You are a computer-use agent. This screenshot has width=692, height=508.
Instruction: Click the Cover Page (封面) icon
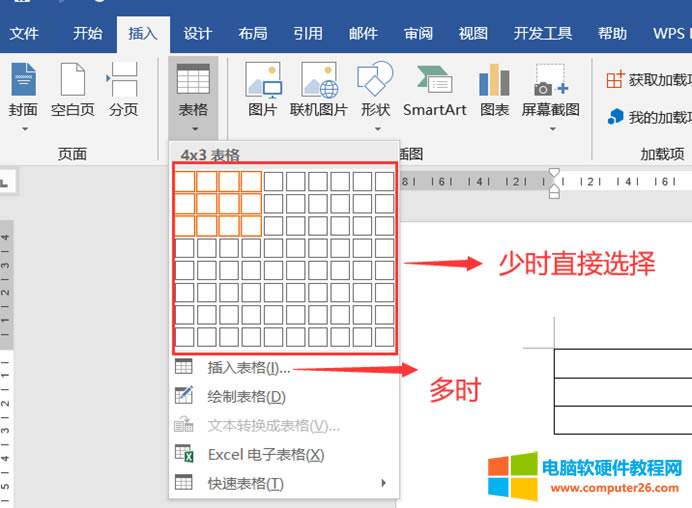pyautogui.click(x=23, y=92)
